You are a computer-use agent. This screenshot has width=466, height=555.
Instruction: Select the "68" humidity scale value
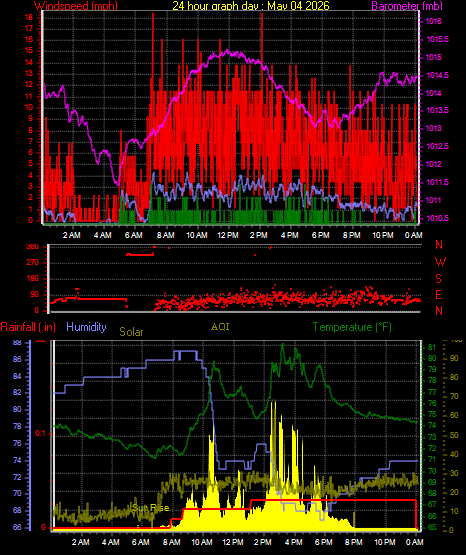17,511
